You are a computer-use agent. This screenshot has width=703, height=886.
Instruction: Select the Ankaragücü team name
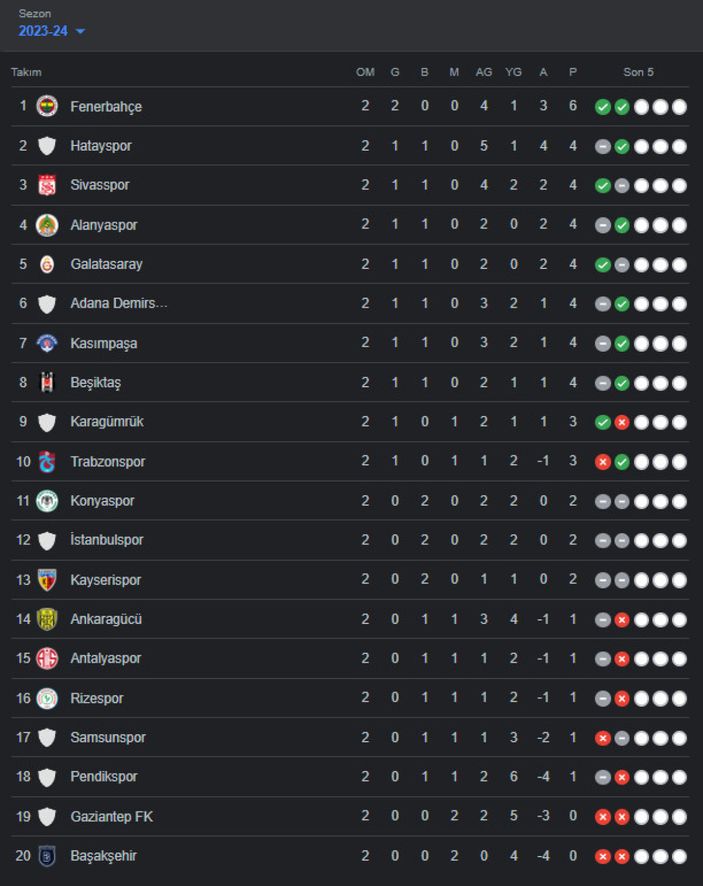click(x=106, y=619)
